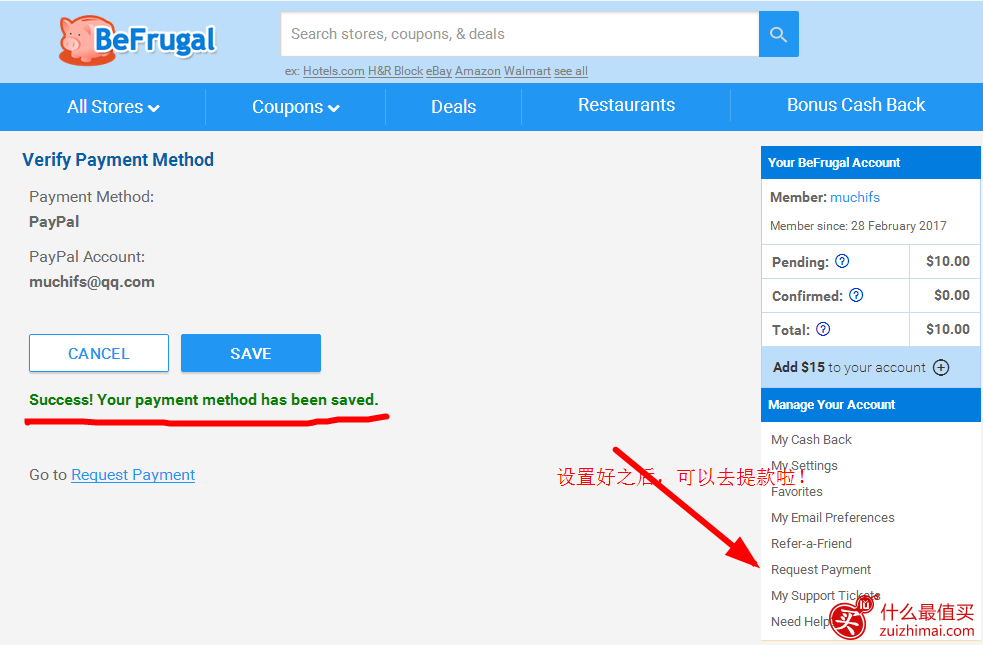Open the Hotels.com example link

tap(334, 71)
